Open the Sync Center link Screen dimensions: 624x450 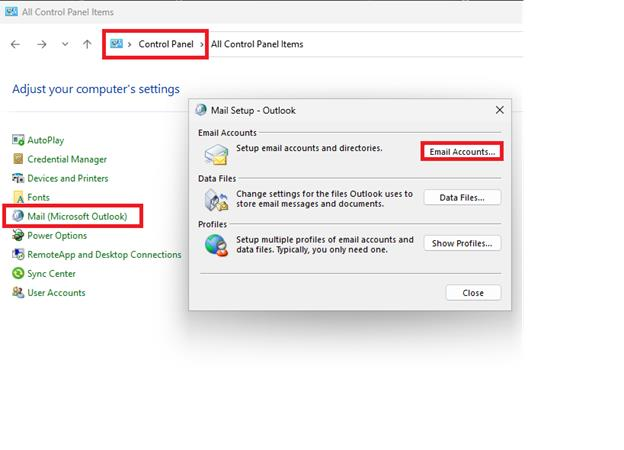(51, 274)
